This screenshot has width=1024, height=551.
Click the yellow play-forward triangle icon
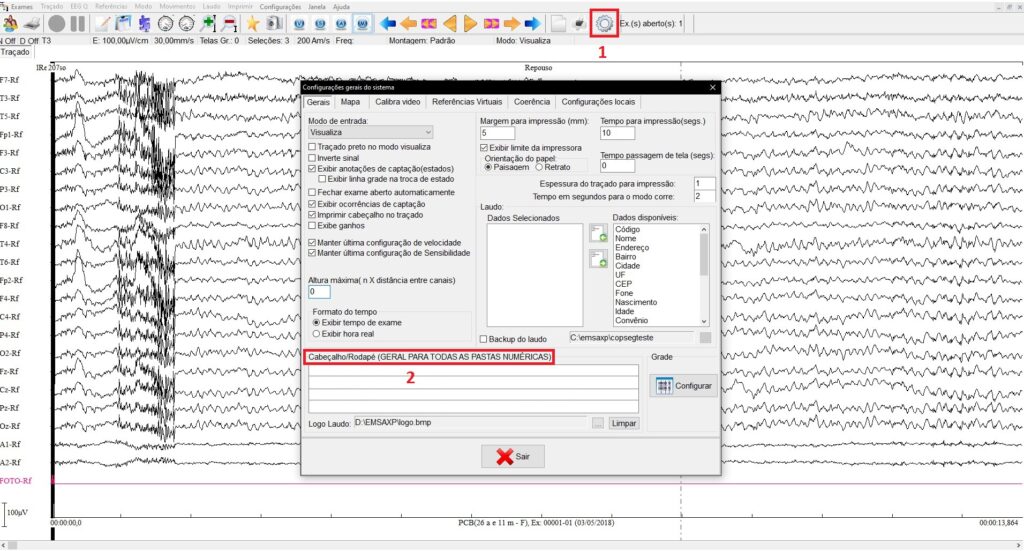pos(471,22)
